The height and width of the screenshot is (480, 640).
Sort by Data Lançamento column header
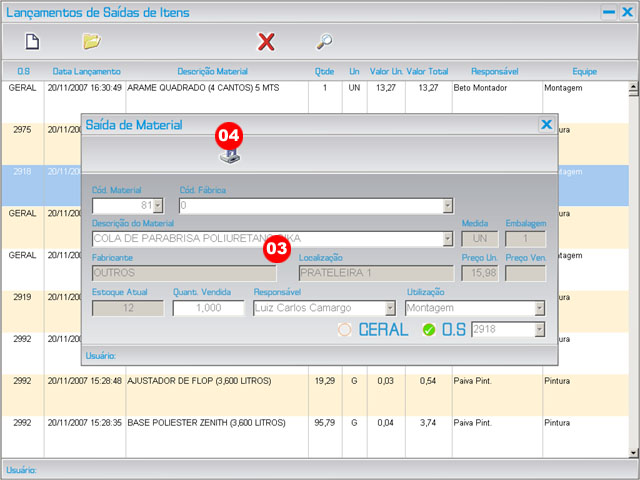pyautogui.click(x=86, y=72)
